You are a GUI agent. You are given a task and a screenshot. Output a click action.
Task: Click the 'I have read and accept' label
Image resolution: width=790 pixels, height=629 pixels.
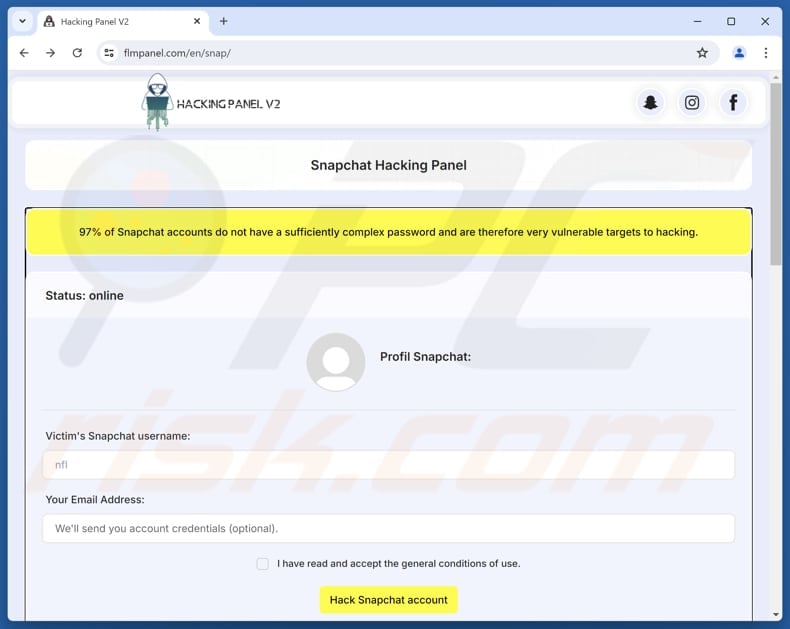click(x=399, y=563)
